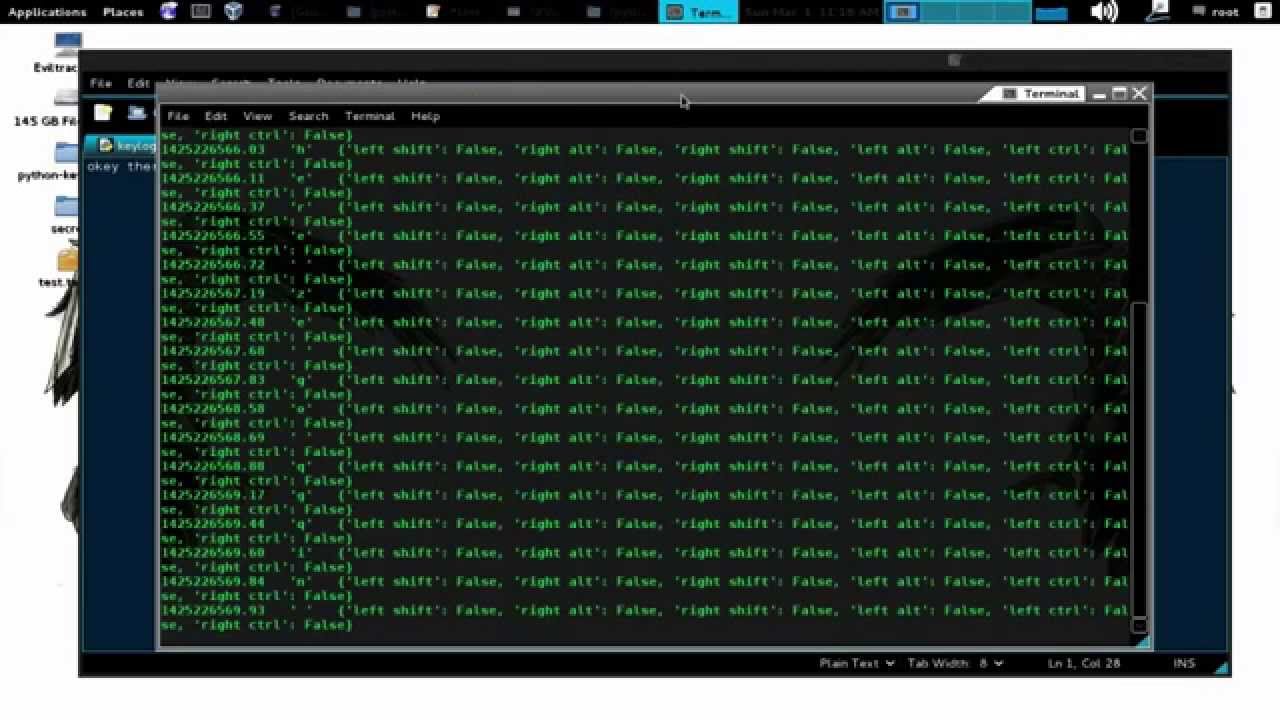Open the Edit menu in Terminal window
The width and height of the screenshot is (1280, 720).
(216, 116)
